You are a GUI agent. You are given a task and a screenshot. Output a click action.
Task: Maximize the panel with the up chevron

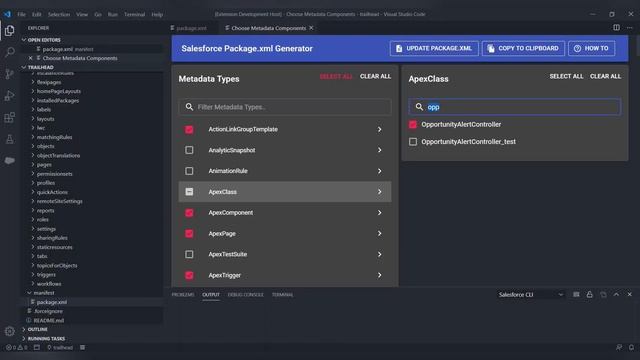[616, 294]
